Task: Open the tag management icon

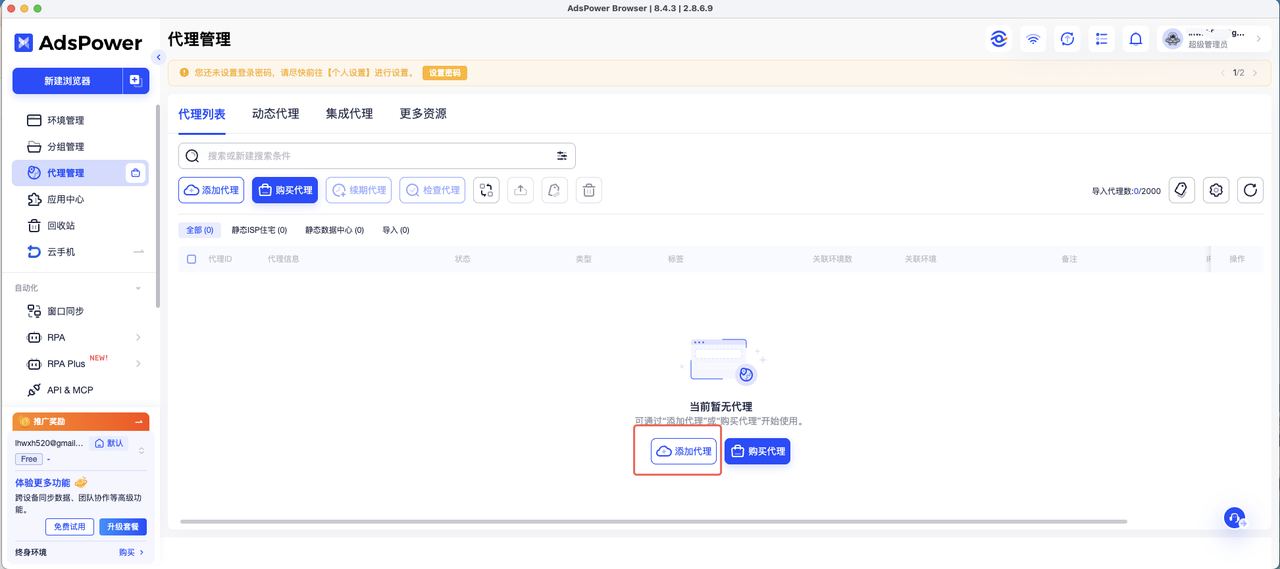Action: [1182, 190]
